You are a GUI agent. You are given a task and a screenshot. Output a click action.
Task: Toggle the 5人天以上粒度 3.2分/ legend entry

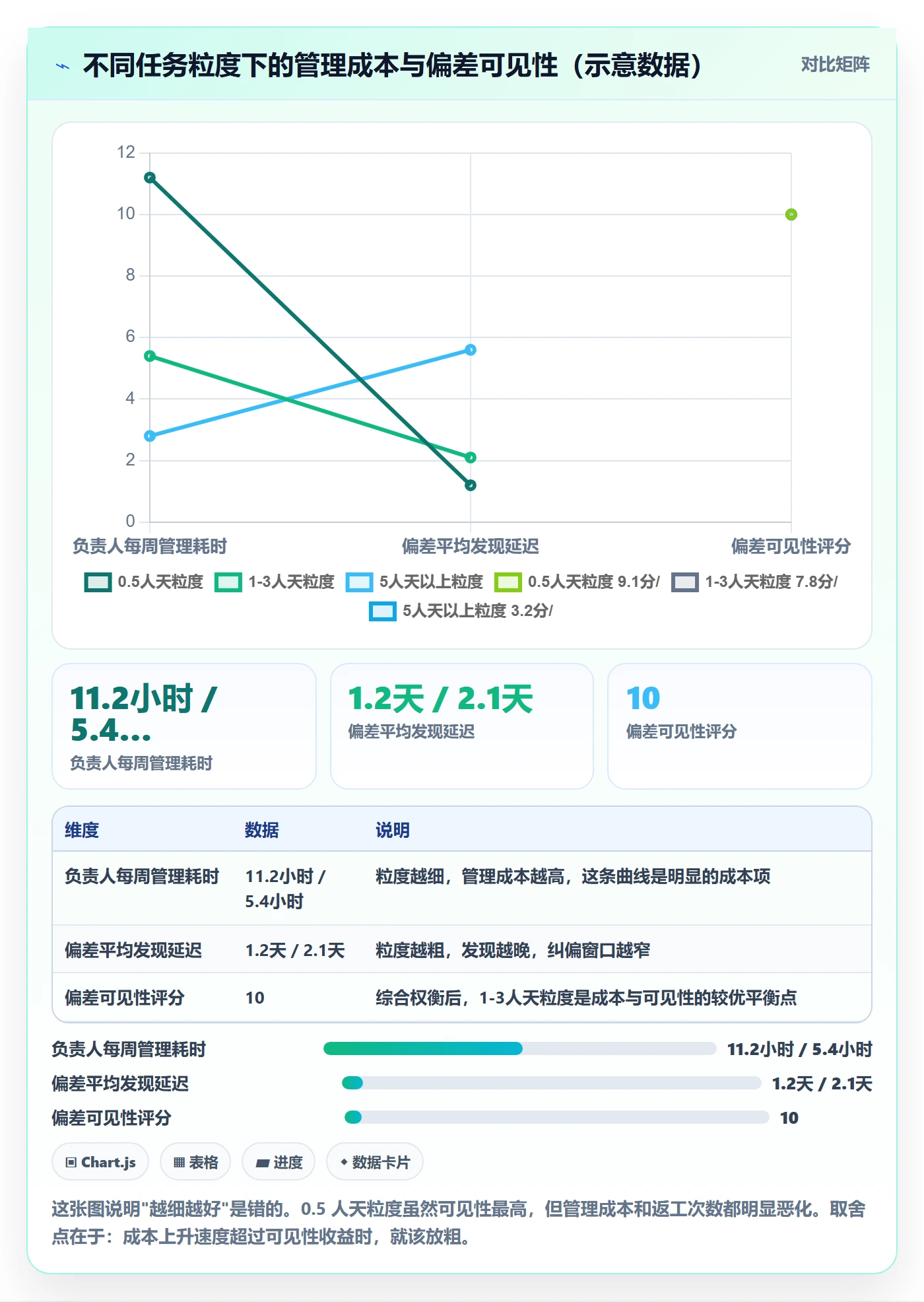(x=461, y=611)
